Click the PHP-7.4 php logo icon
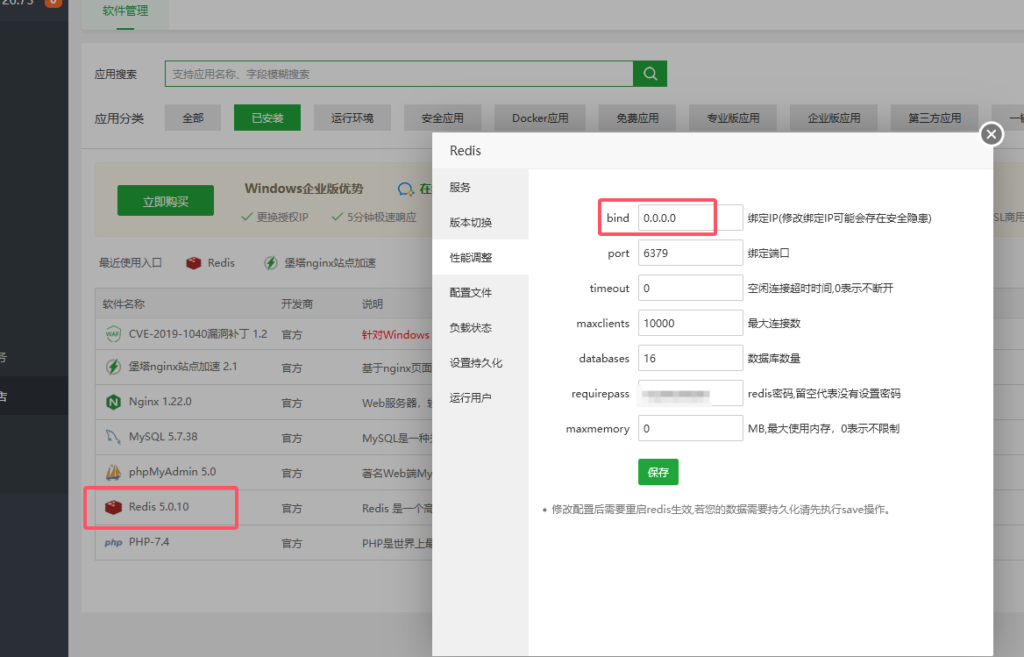 click(113, 543)
